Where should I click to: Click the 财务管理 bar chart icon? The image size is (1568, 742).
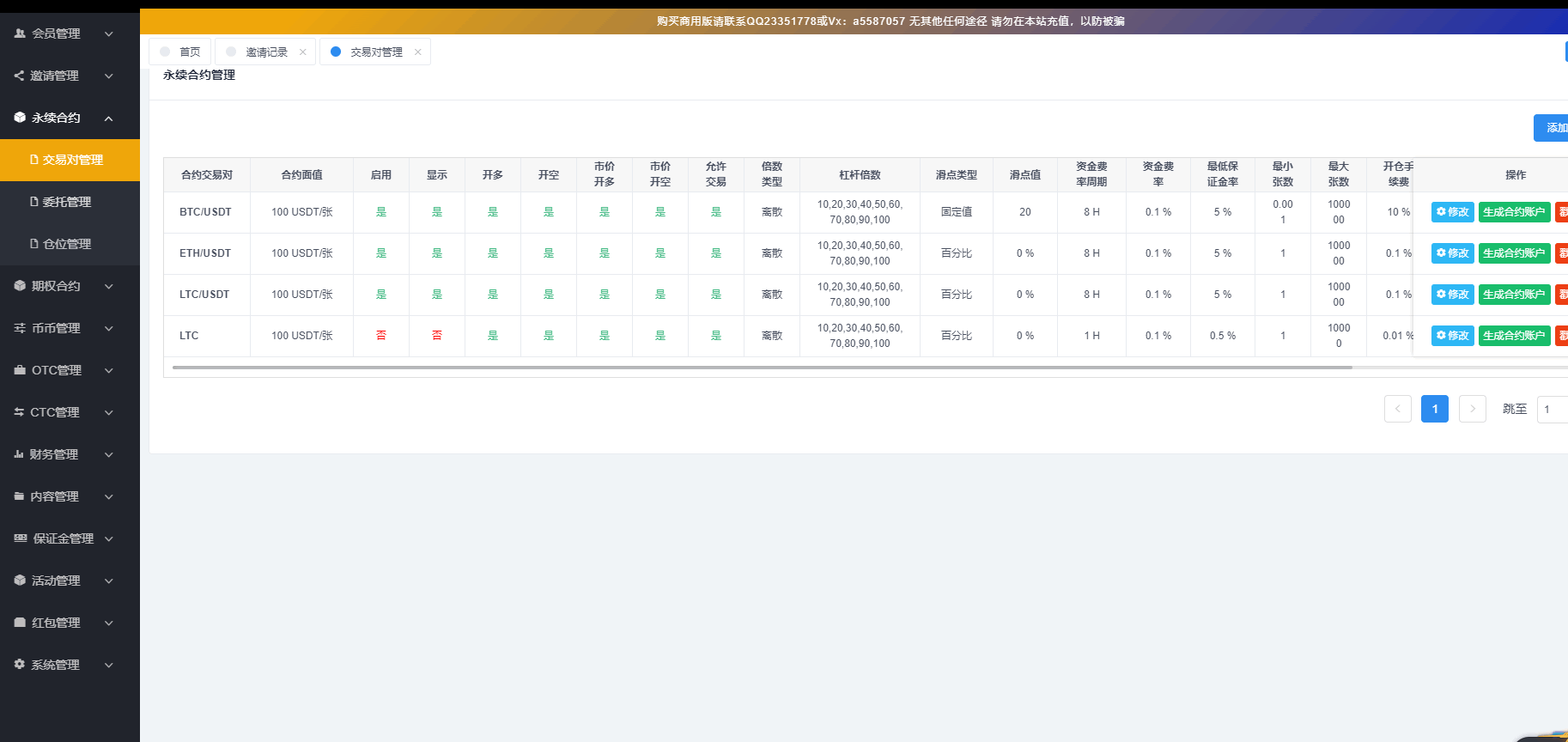pos(19,454)
